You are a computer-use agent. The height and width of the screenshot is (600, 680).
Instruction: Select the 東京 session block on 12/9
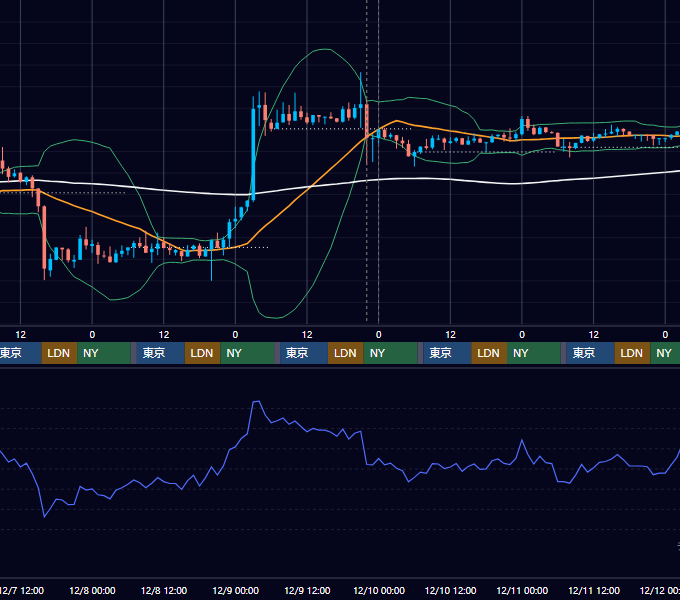pos(304,353)
